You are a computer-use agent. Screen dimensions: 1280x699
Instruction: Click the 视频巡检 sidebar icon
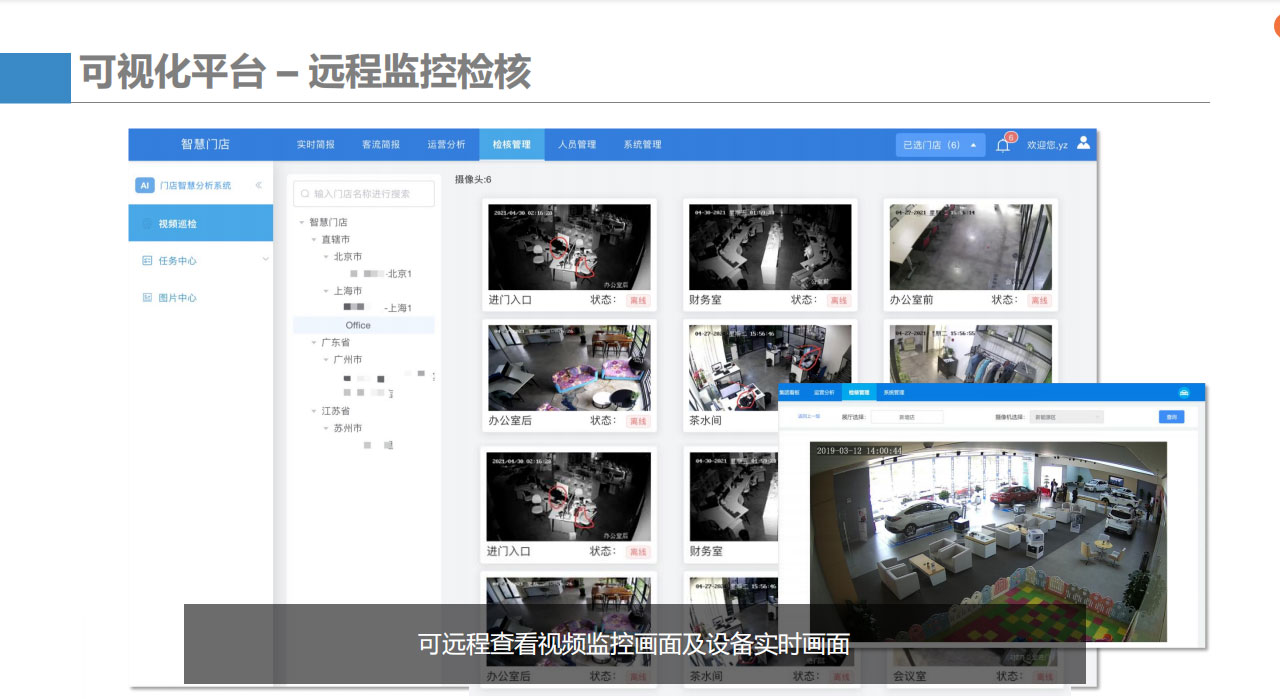tap(147, 224)
